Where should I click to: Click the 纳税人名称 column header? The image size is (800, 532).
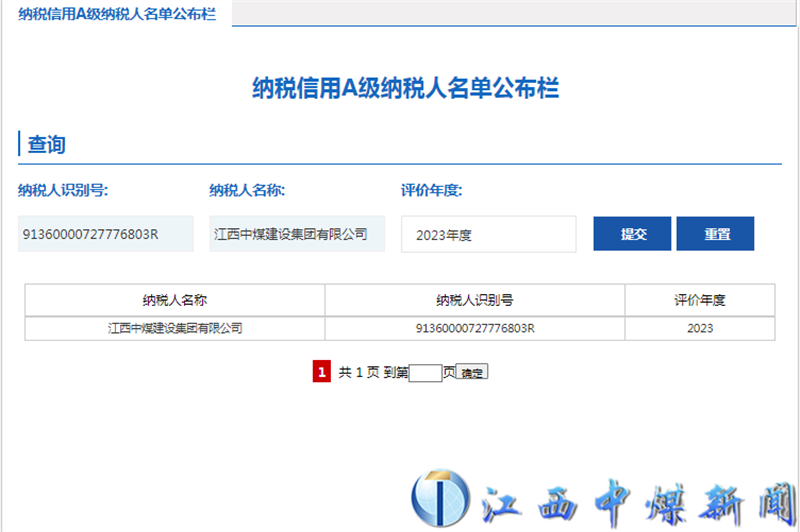[174, 300]
